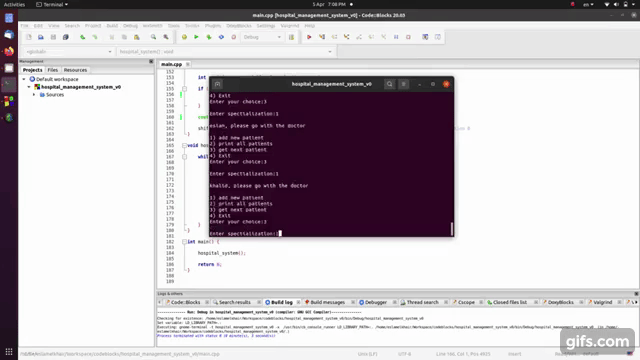Screen dimensions: 640x360
Task: Collapse the Default workspace tree node
Action: click(24, 79)
